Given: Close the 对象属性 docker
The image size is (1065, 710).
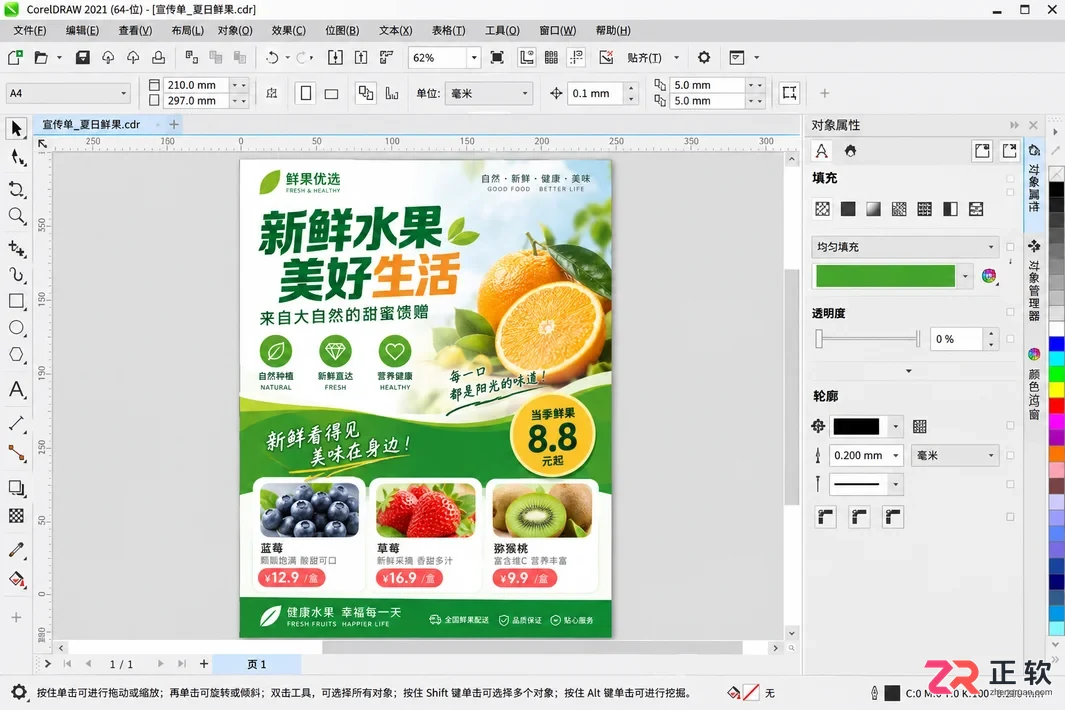Looking at the screenshot, I should (1033, 125).
